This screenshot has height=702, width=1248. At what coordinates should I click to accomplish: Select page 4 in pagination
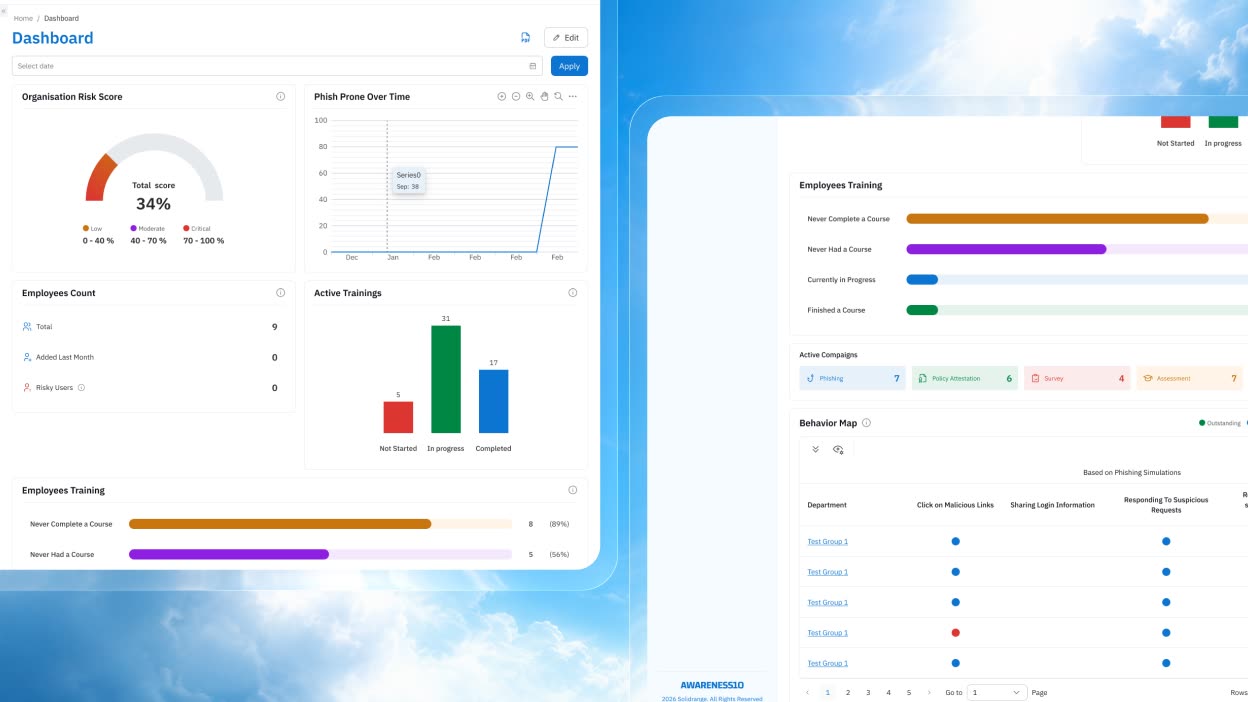888,692
